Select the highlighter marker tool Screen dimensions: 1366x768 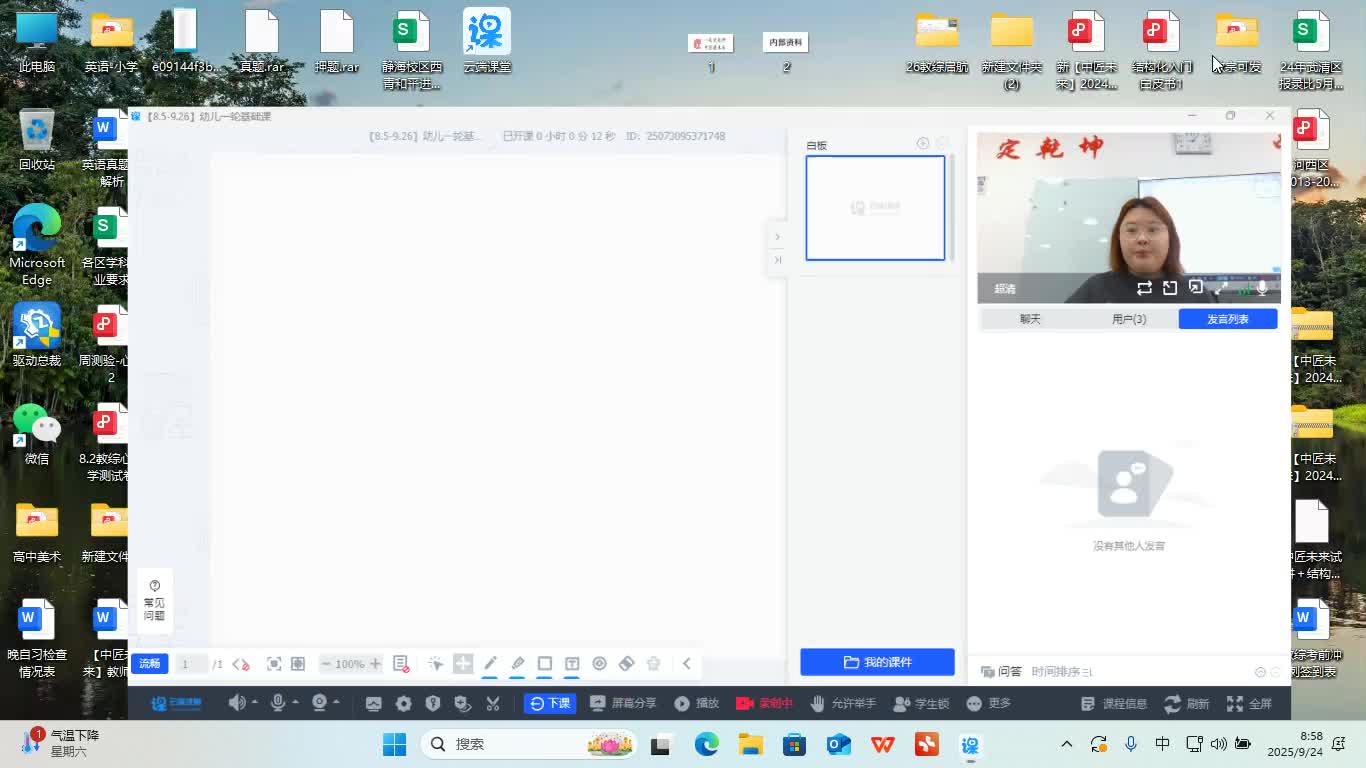517,664
